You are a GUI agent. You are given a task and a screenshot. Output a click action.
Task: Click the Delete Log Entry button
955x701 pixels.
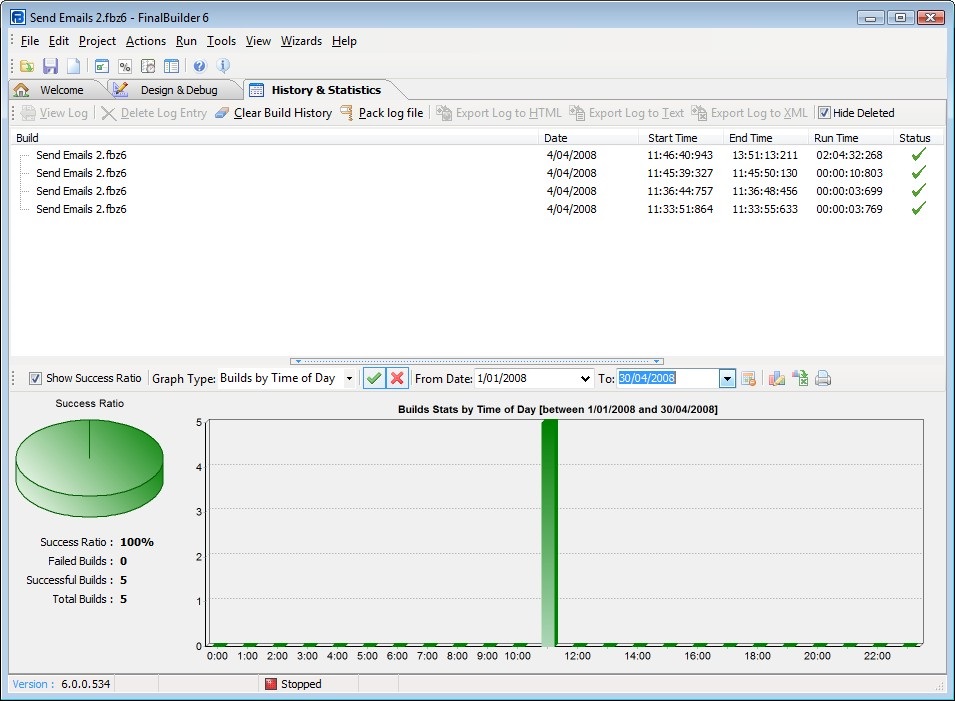click(x=154, y=113)
